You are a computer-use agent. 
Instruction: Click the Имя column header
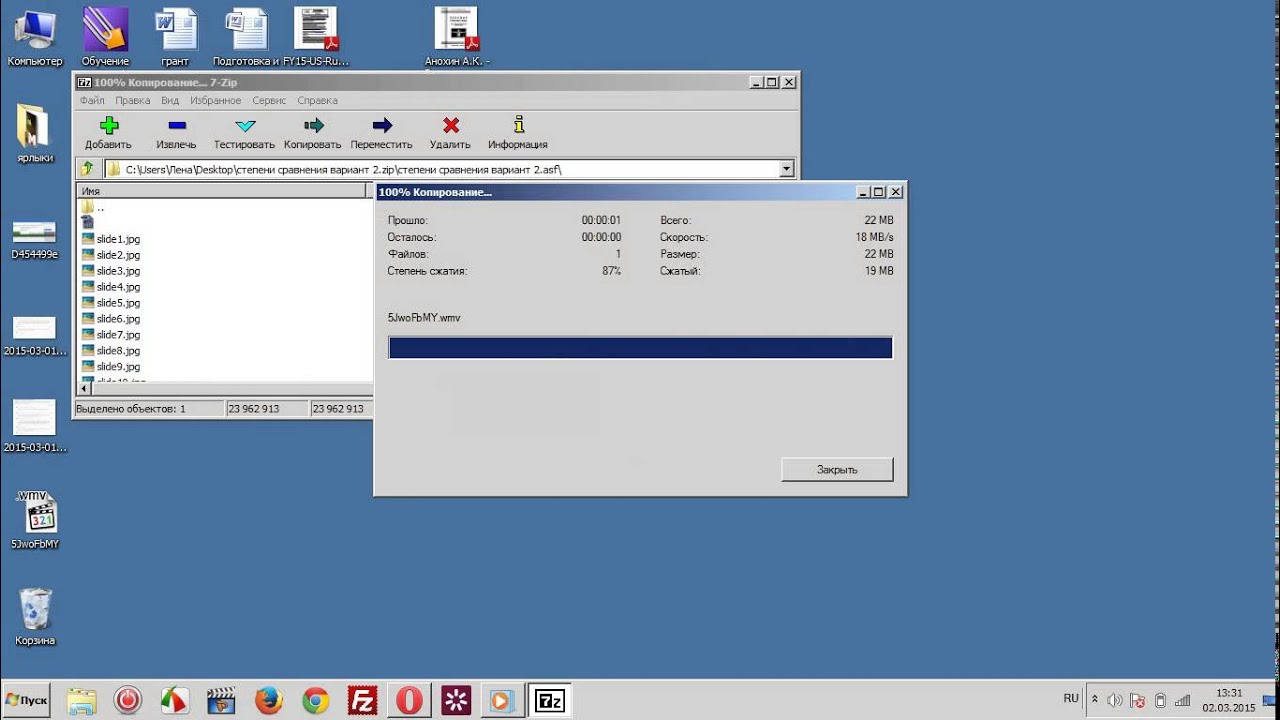tap(223, 190)
